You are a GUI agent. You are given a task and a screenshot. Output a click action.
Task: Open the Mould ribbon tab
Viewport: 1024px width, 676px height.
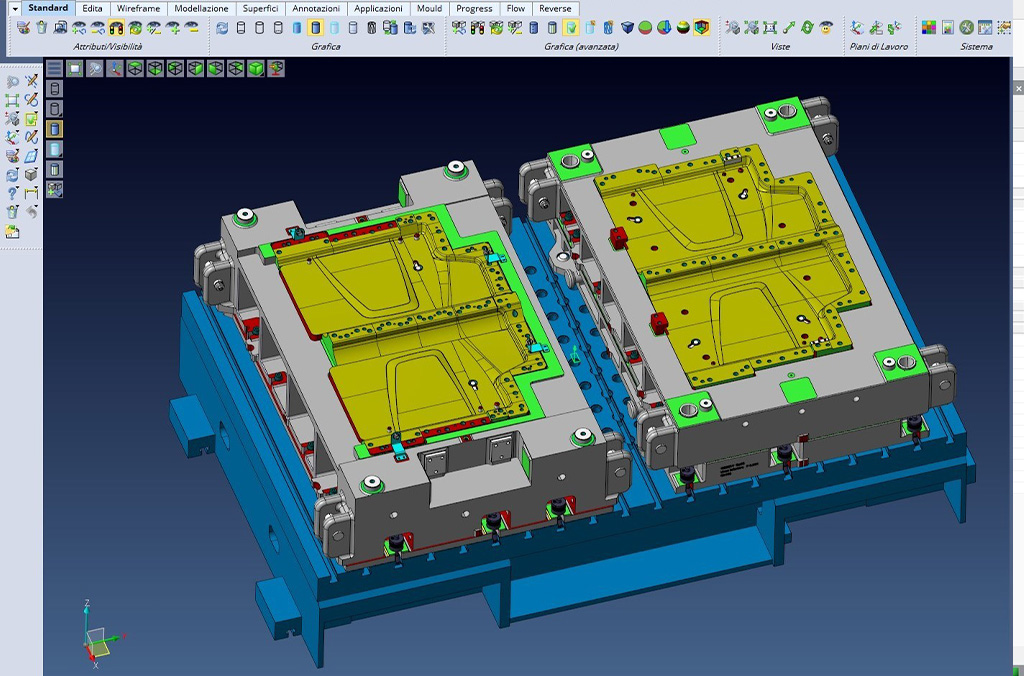point(429,8)
